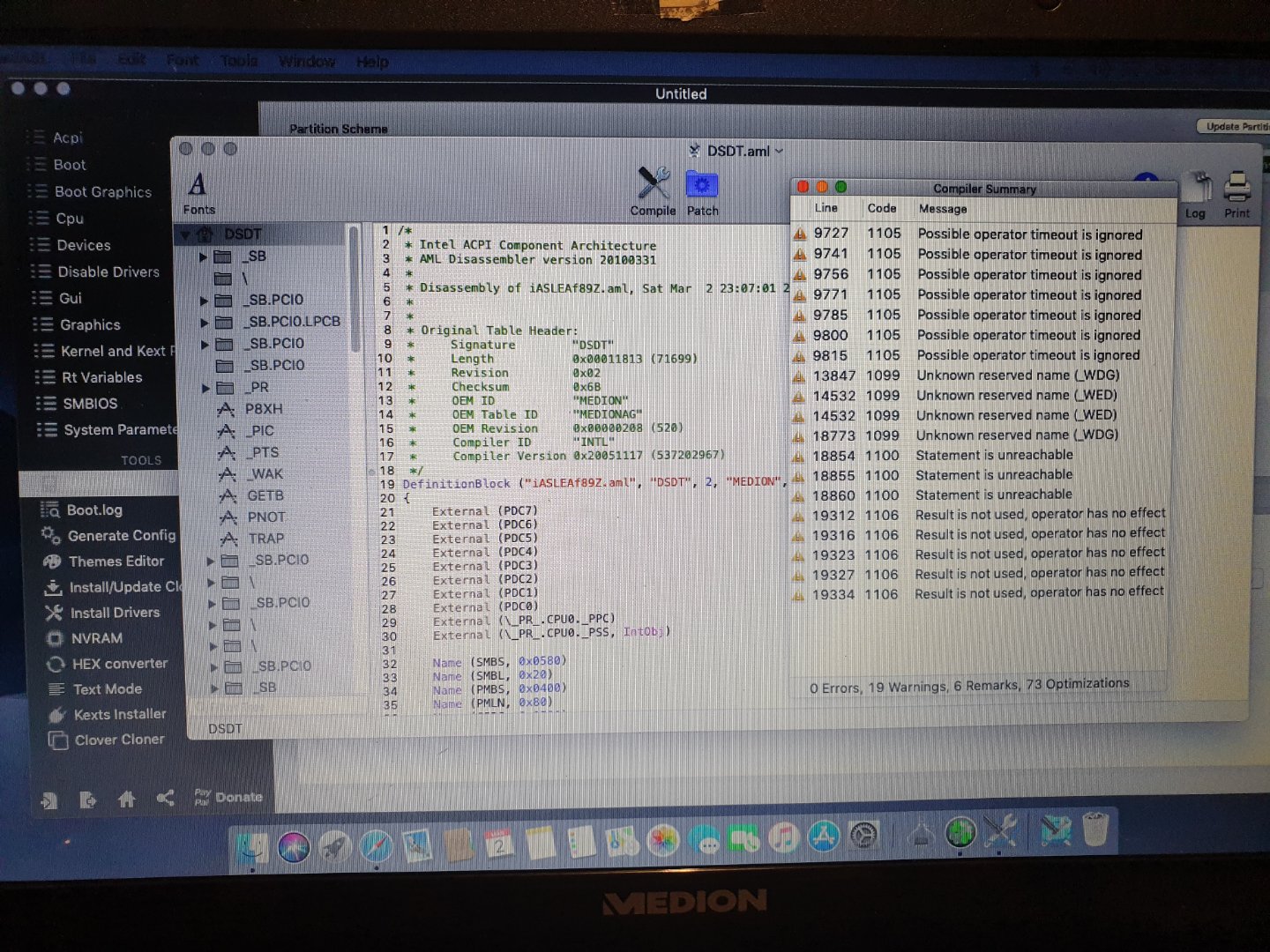Open Photos from the Dock
Viewport: 1270px width, 952px height.
(x=664, y=840)
